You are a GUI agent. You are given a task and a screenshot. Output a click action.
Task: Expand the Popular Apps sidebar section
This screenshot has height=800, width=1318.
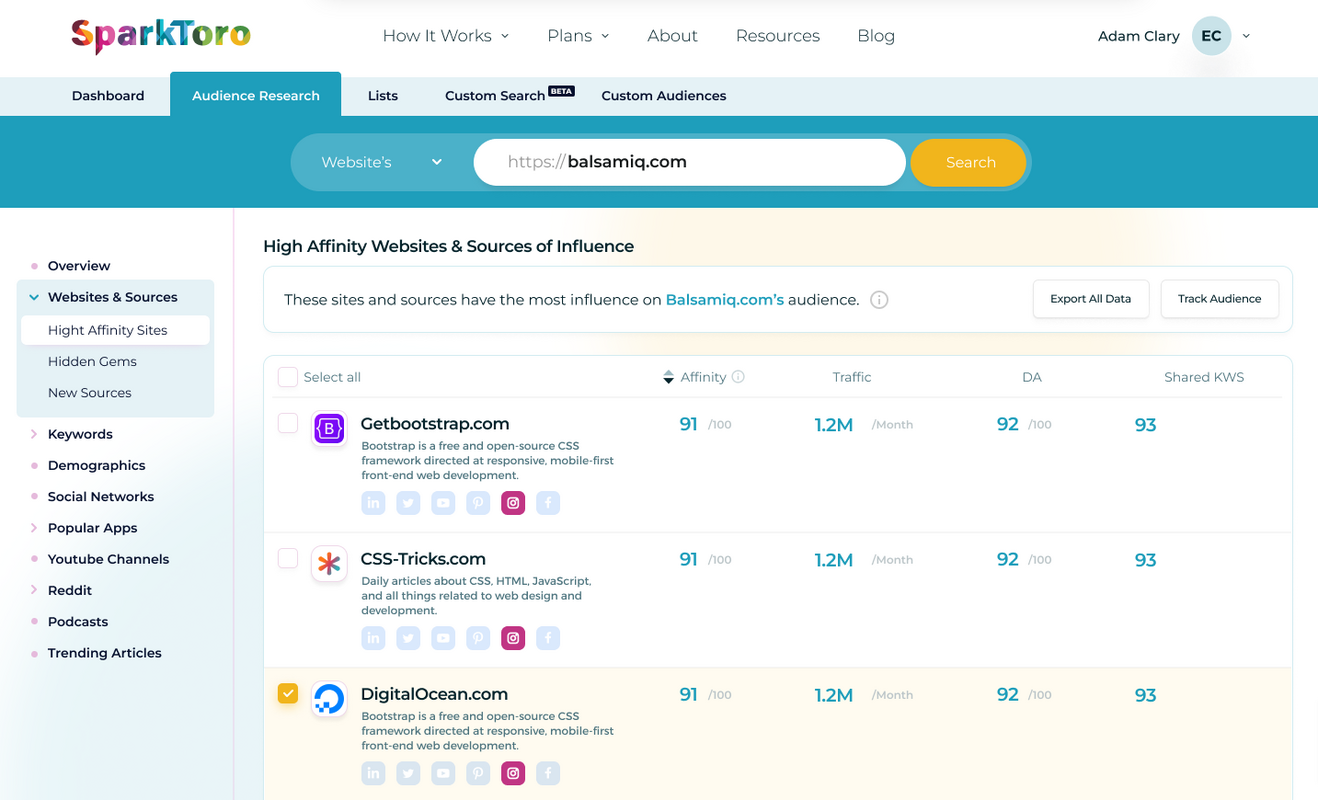coord(34,528)
